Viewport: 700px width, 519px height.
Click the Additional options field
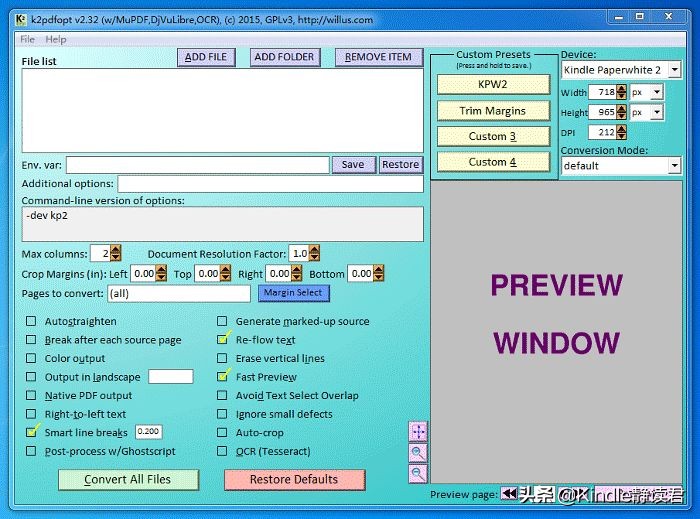point(271,184)
